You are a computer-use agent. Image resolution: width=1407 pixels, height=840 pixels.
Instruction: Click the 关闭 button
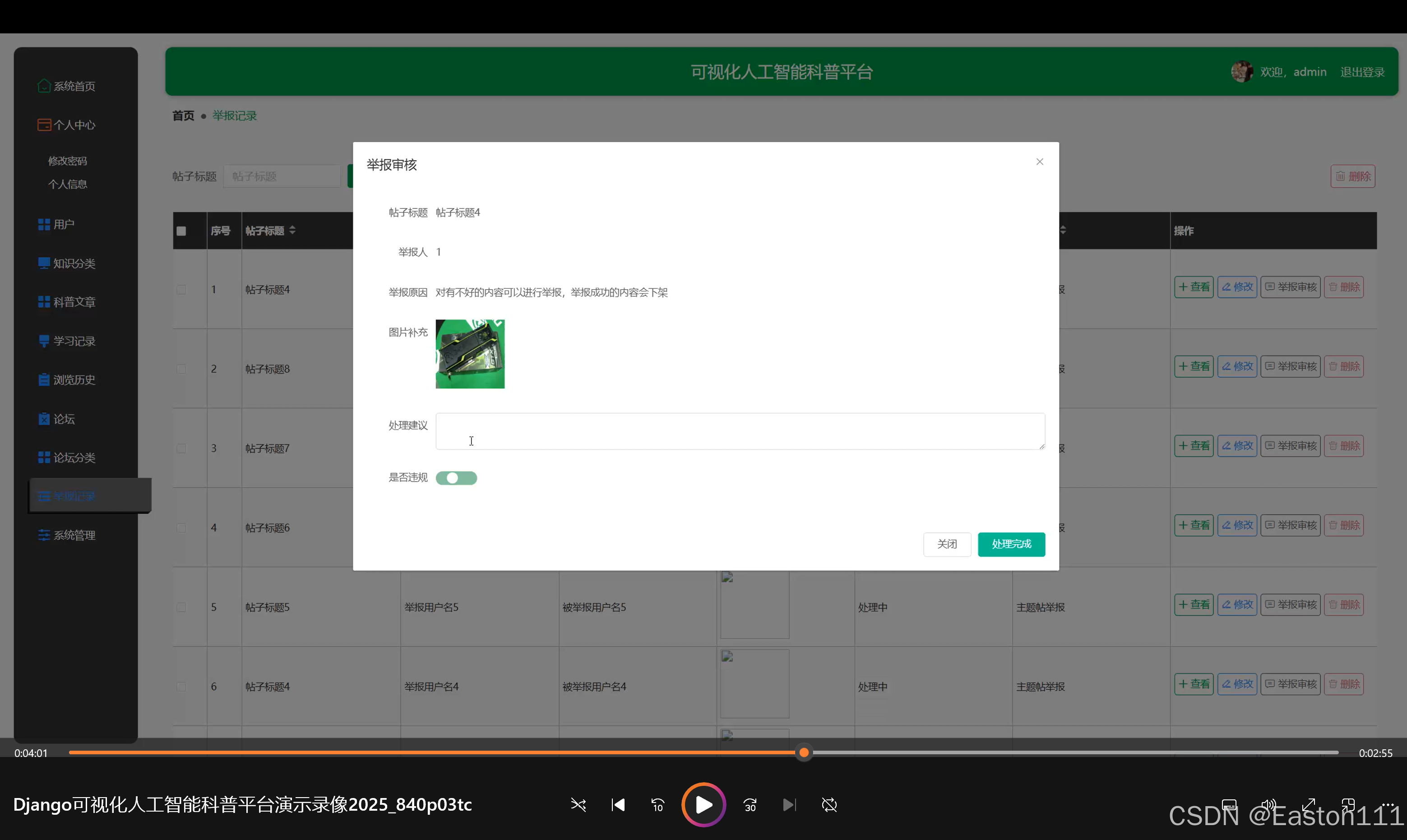(947, 544)
